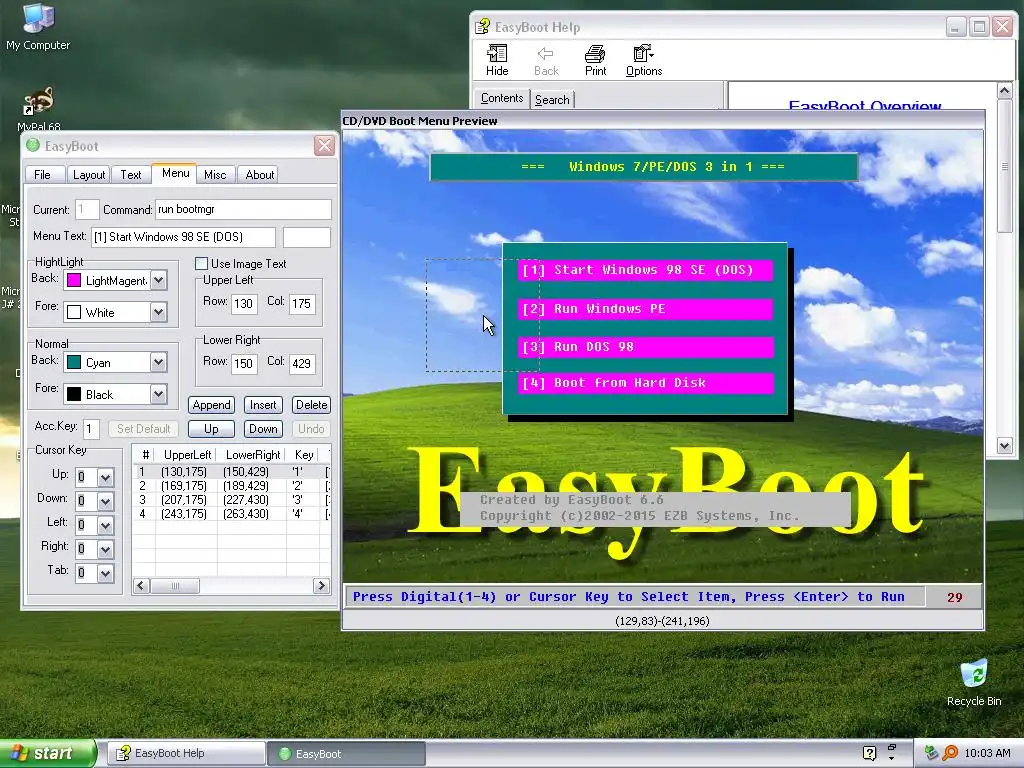Viewport: 1024px width, 768px height.
Task: Switch to the Layout tab
Action: (x=89, y=174)
